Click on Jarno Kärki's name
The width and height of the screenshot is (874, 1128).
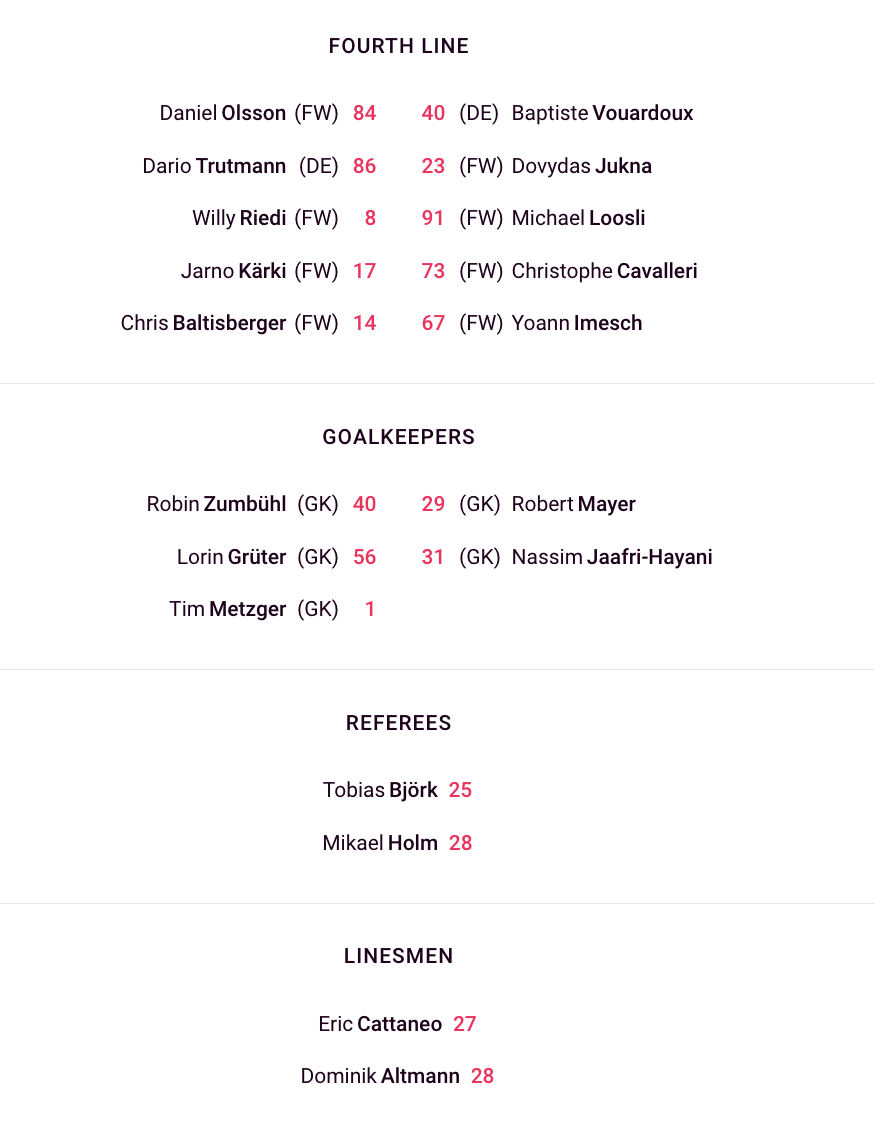[233, 271]
